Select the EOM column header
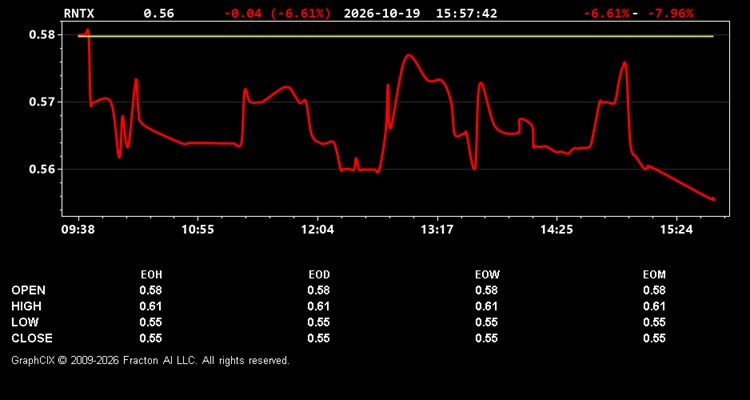Screen dimensions: 750x400 click(654, 275)
